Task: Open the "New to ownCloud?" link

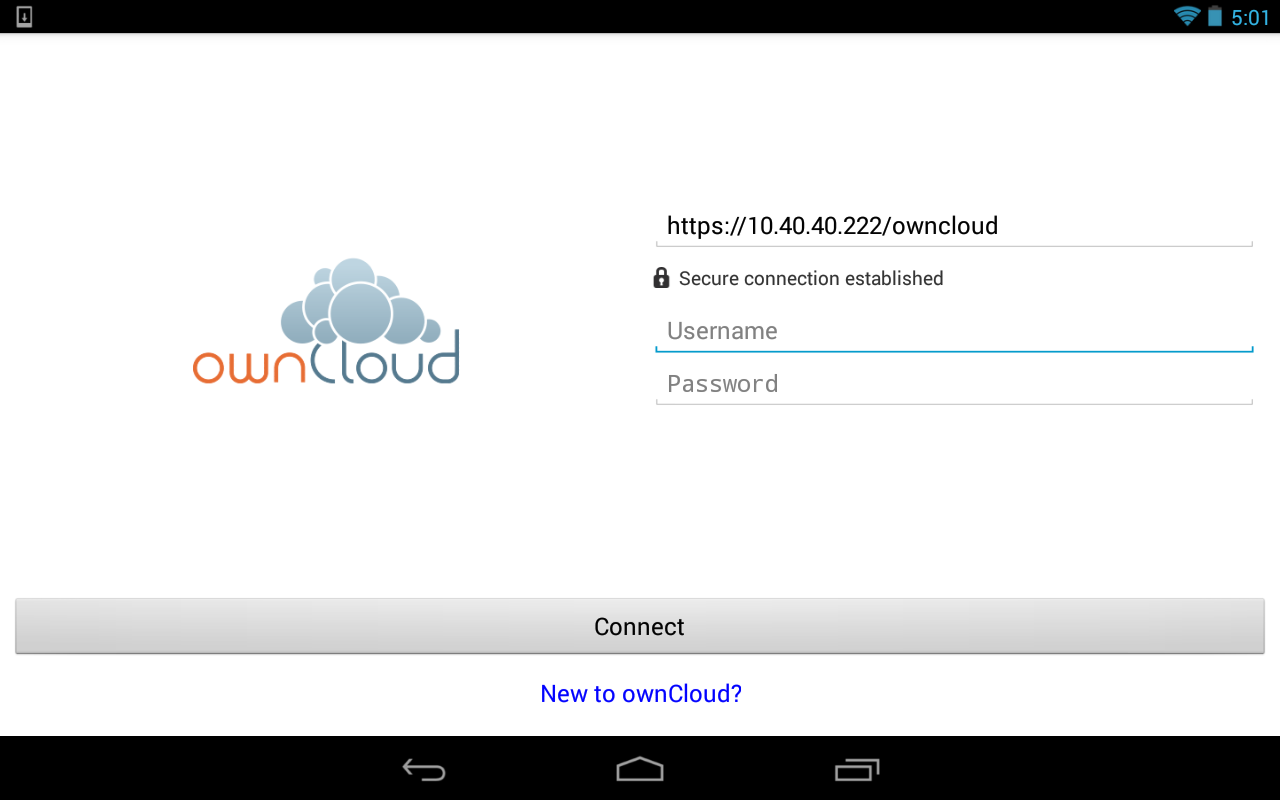Action: click(x=641, y=693)
